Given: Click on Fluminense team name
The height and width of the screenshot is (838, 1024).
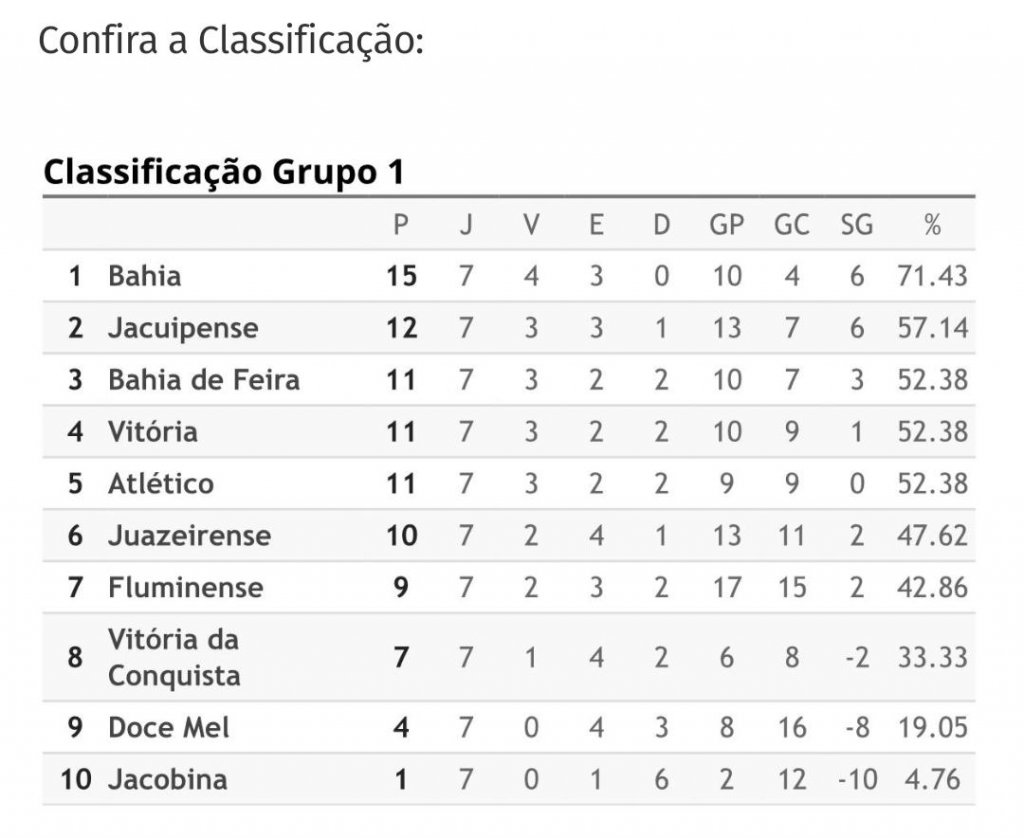Looking at the screenshot, I should point(185,587).
